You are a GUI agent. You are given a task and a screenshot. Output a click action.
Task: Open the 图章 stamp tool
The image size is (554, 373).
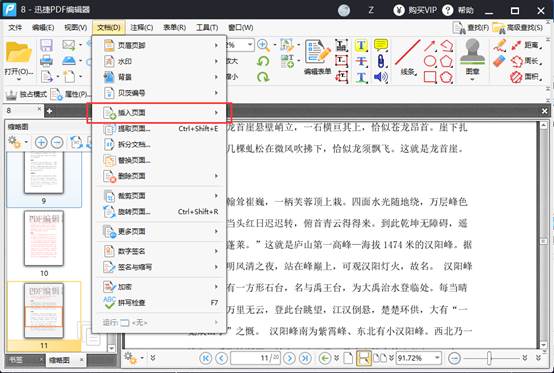(472, 58)
